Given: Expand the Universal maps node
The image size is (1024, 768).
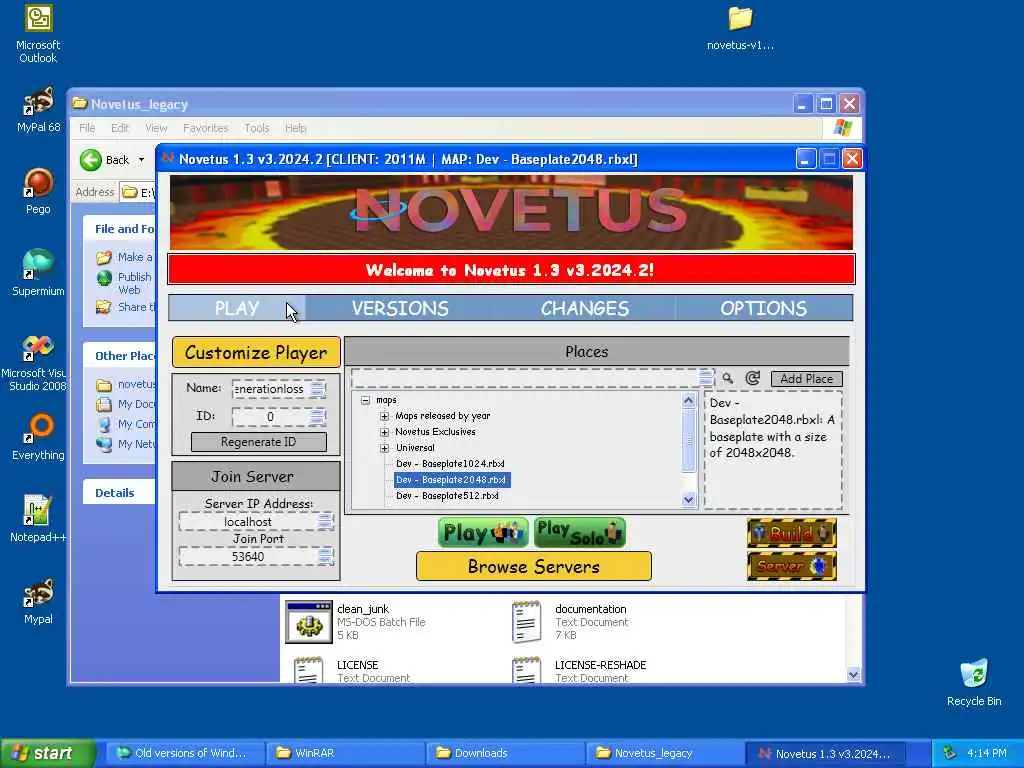Looking at the screenshot, I should [x=385, y=448].
